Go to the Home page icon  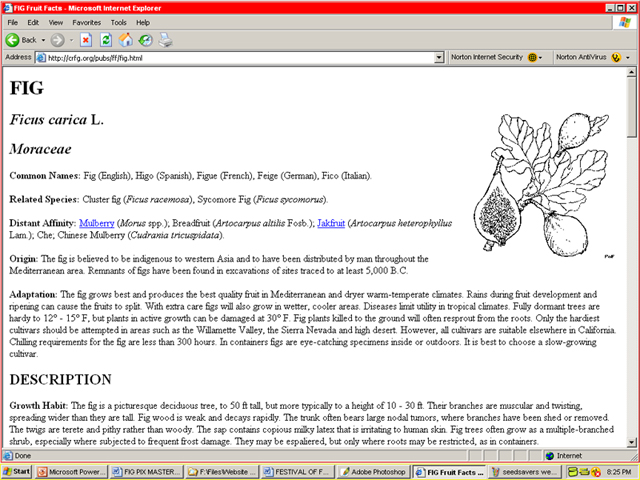126,40
